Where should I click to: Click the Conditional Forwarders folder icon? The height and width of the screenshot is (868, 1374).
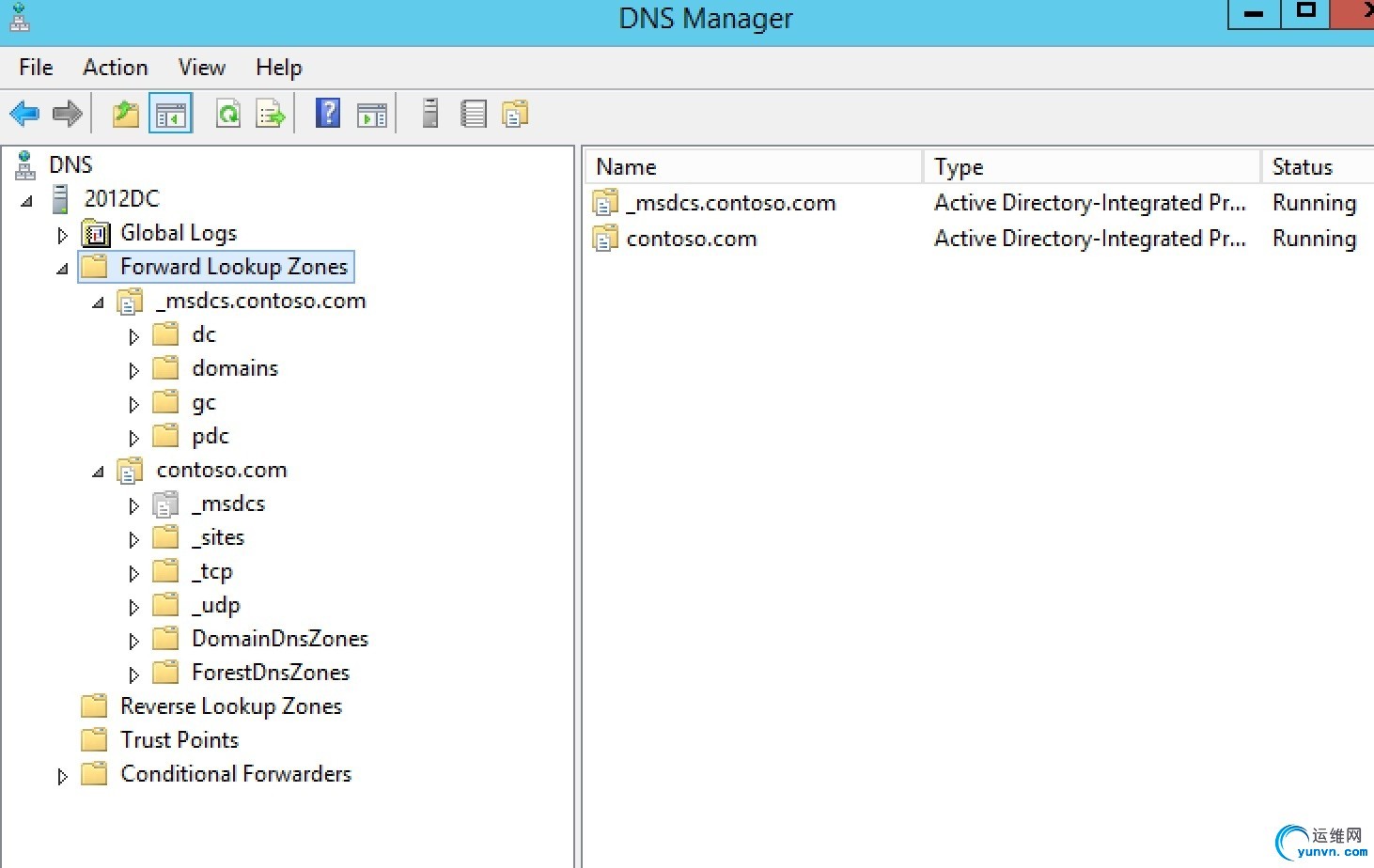[x=94, y=773]
